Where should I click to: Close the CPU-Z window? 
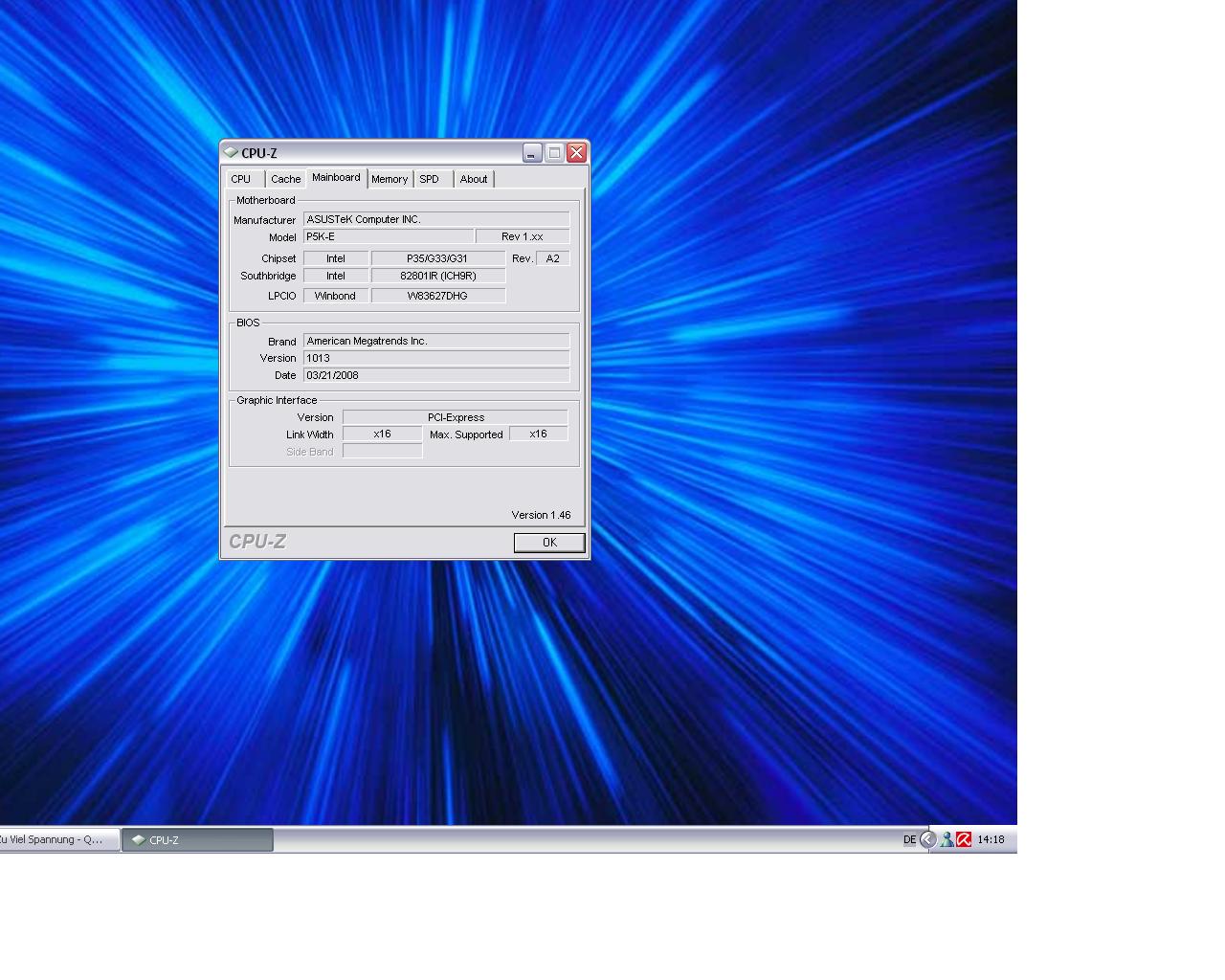(x=576, y=152)
